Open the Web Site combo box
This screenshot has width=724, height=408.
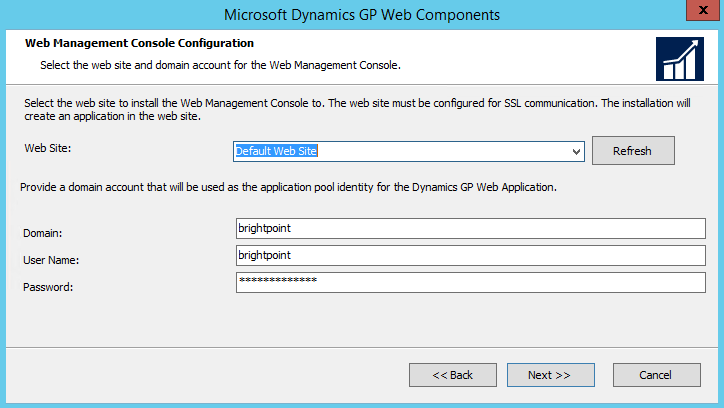[400, 151]
